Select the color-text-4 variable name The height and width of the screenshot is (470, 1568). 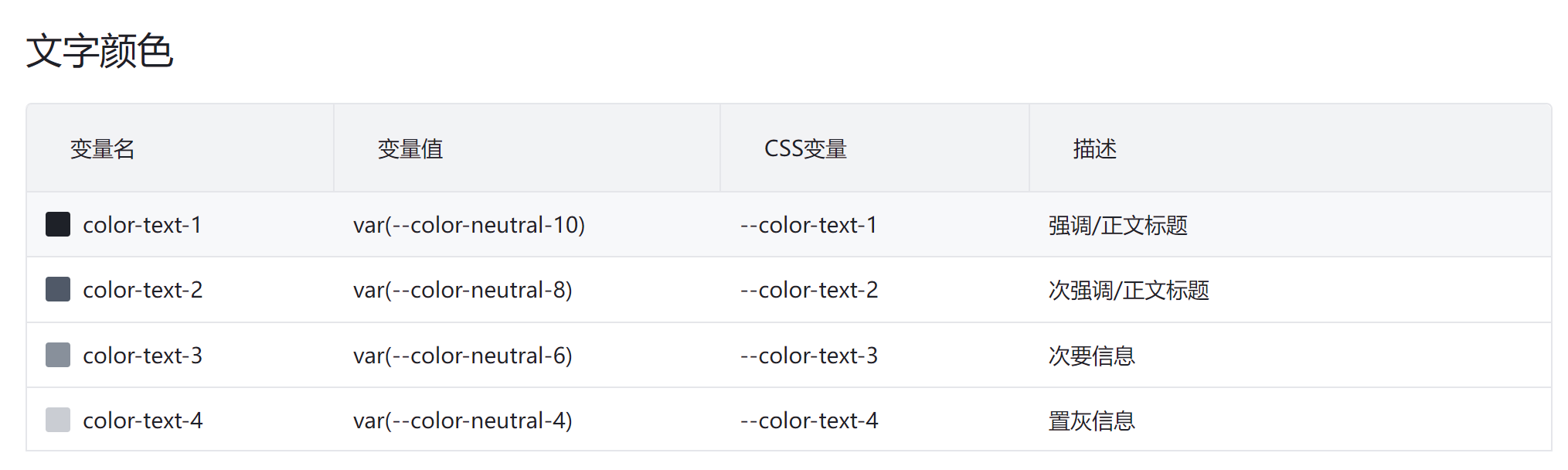coord(143,421)
